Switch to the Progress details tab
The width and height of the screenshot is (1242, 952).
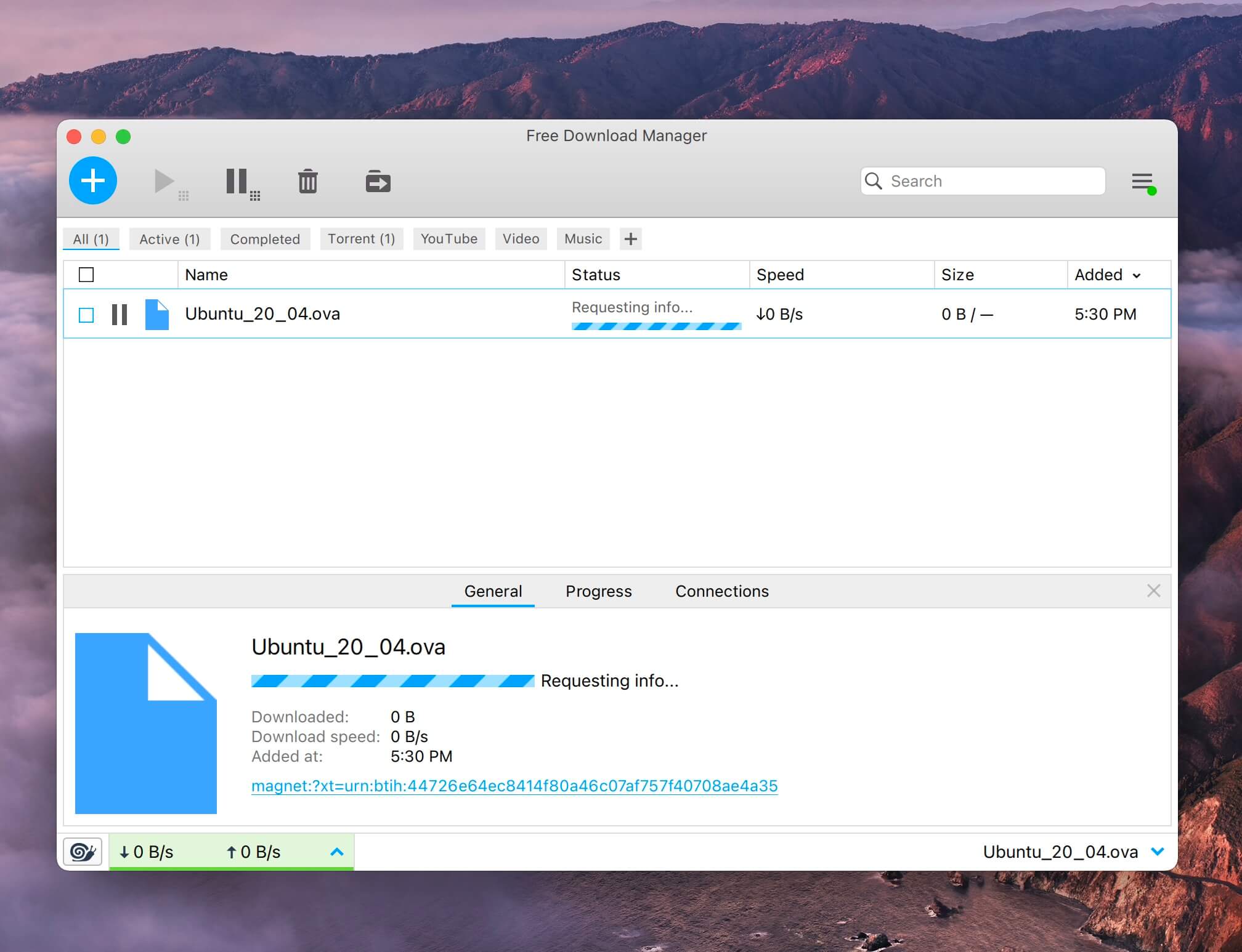(x=599, y=591)
